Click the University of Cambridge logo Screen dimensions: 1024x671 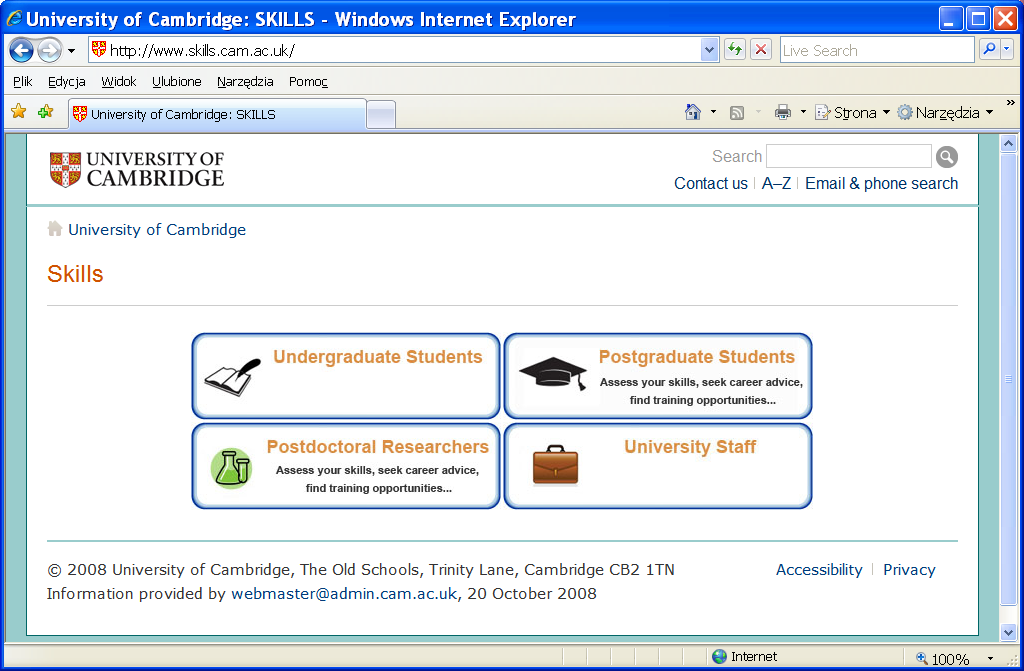(x=137, y=169)
